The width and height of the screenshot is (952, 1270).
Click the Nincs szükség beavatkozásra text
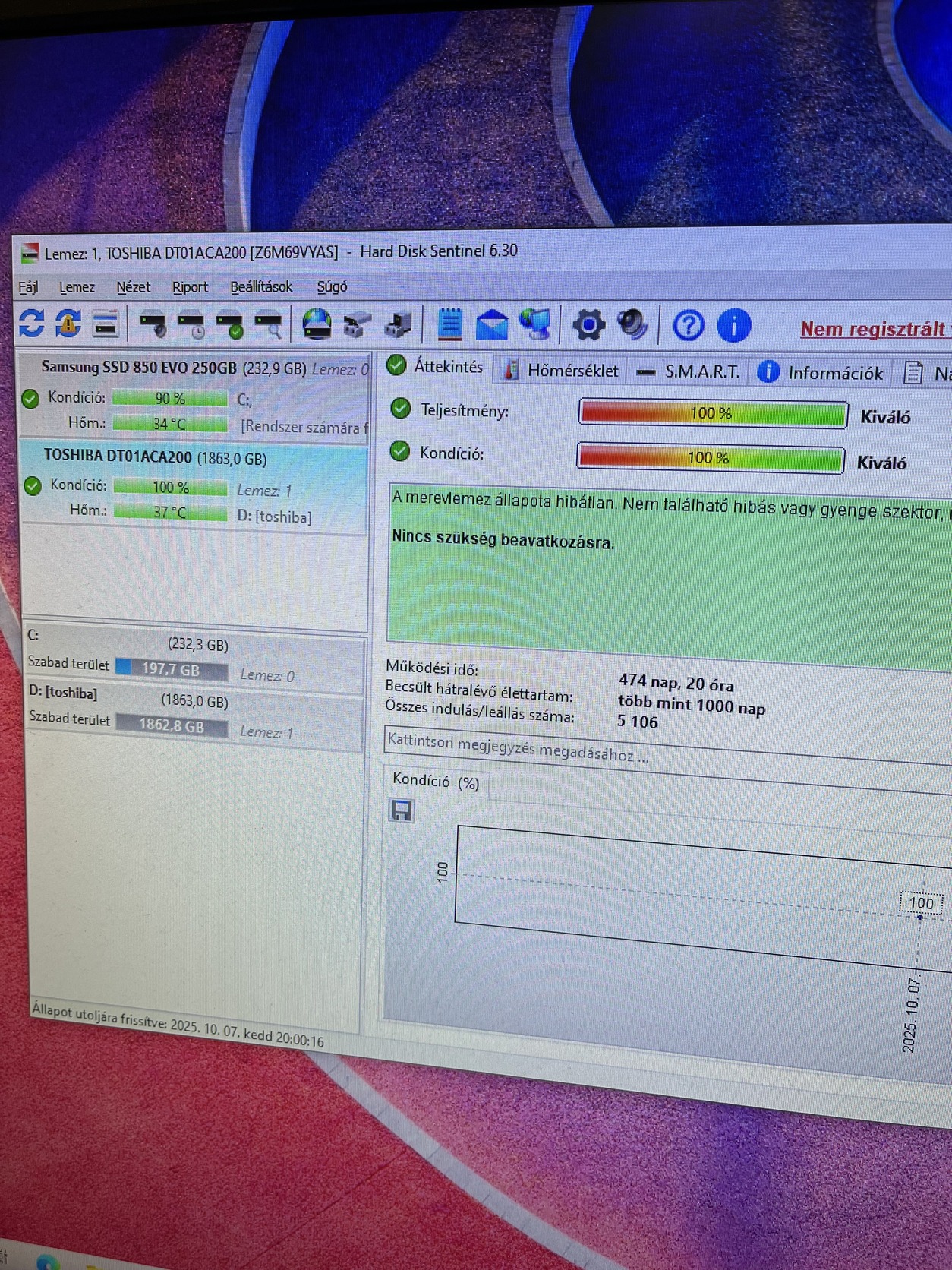pyautogui.click(x=503, y=539)
